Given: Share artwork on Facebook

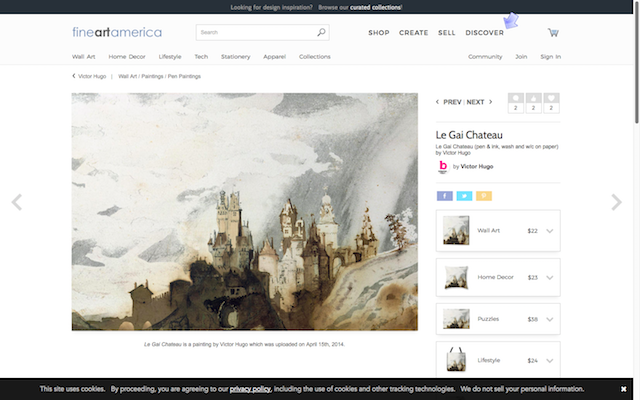Looking at the screenshot, I should click(x=444, y=196).
